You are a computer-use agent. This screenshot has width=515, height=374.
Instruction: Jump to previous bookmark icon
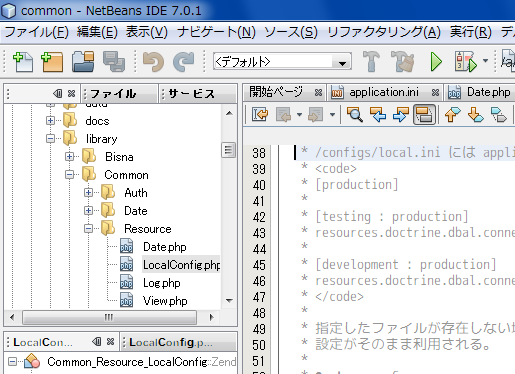453,115
